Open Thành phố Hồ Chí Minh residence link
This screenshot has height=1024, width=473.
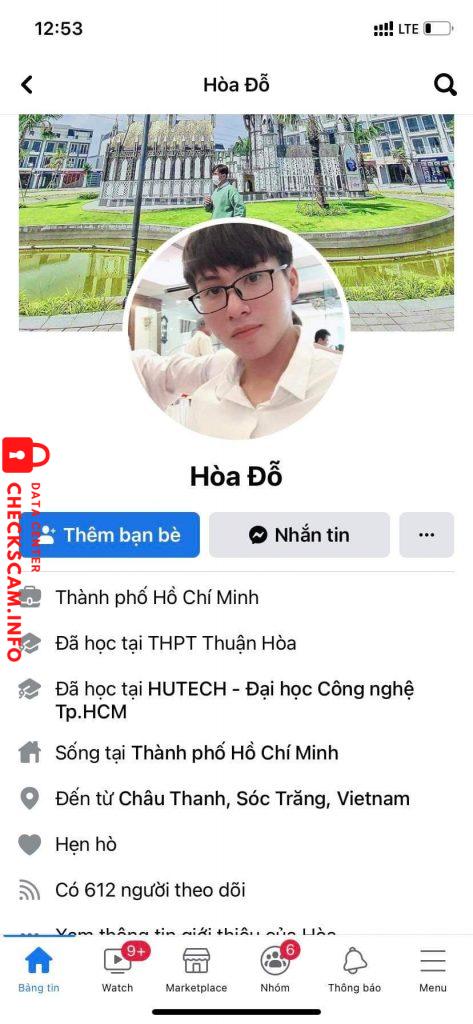(235, 753)
